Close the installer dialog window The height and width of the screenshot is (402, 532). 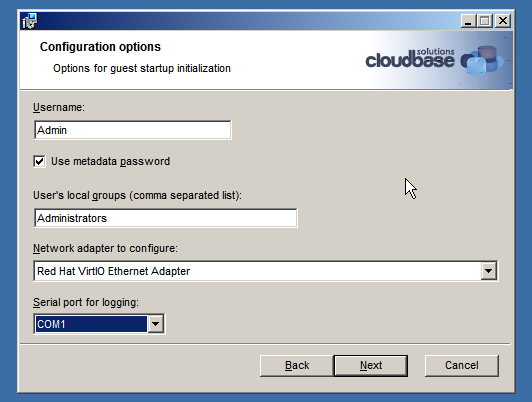pos(503,21)
